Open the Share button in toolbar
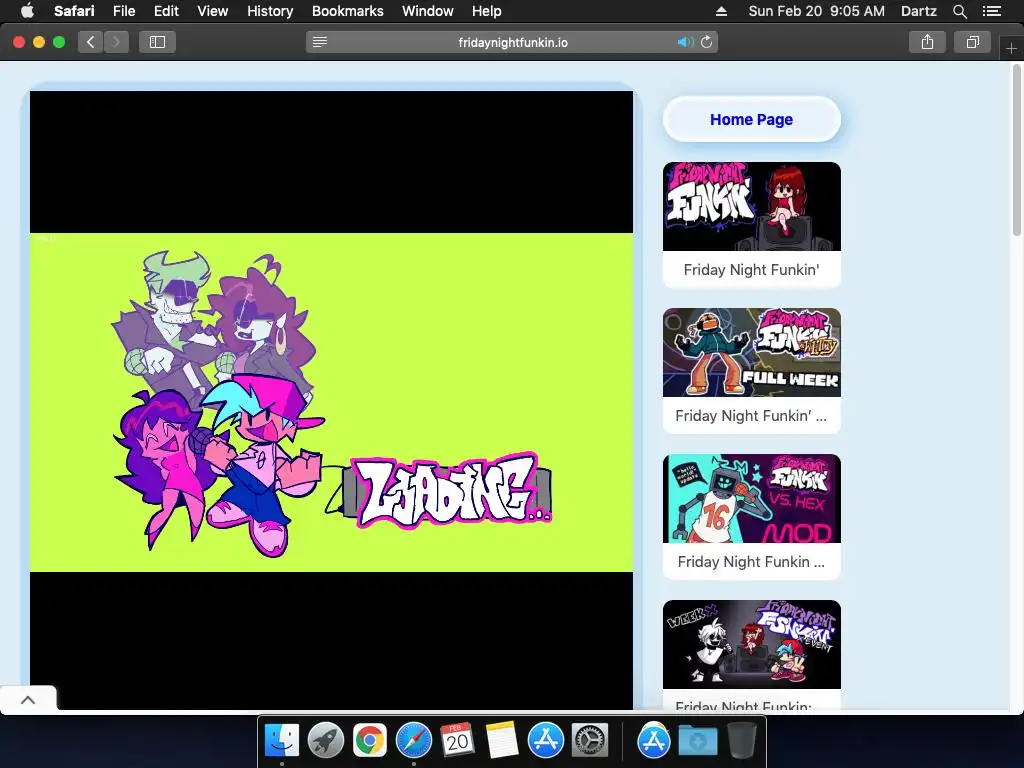Image resolution: width=1024 pixels, height=768 pixels. click(927, 42)
